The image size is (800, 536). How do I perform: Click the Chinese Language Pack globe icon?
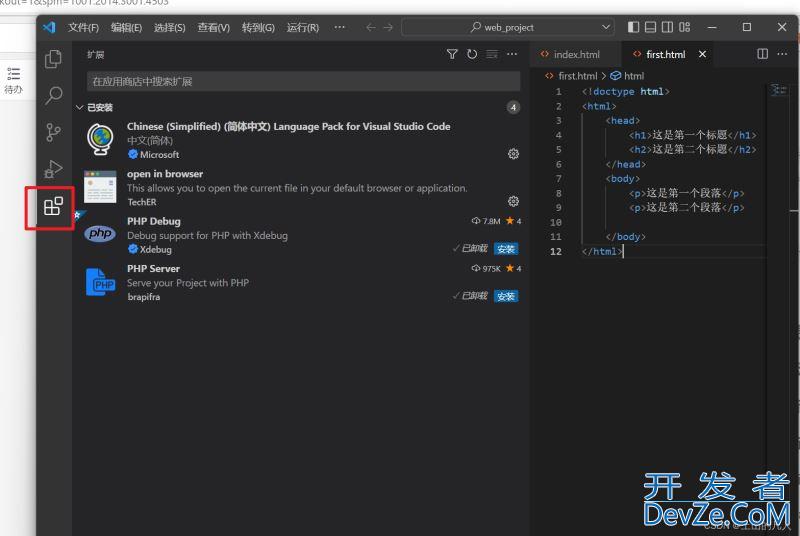100,139
